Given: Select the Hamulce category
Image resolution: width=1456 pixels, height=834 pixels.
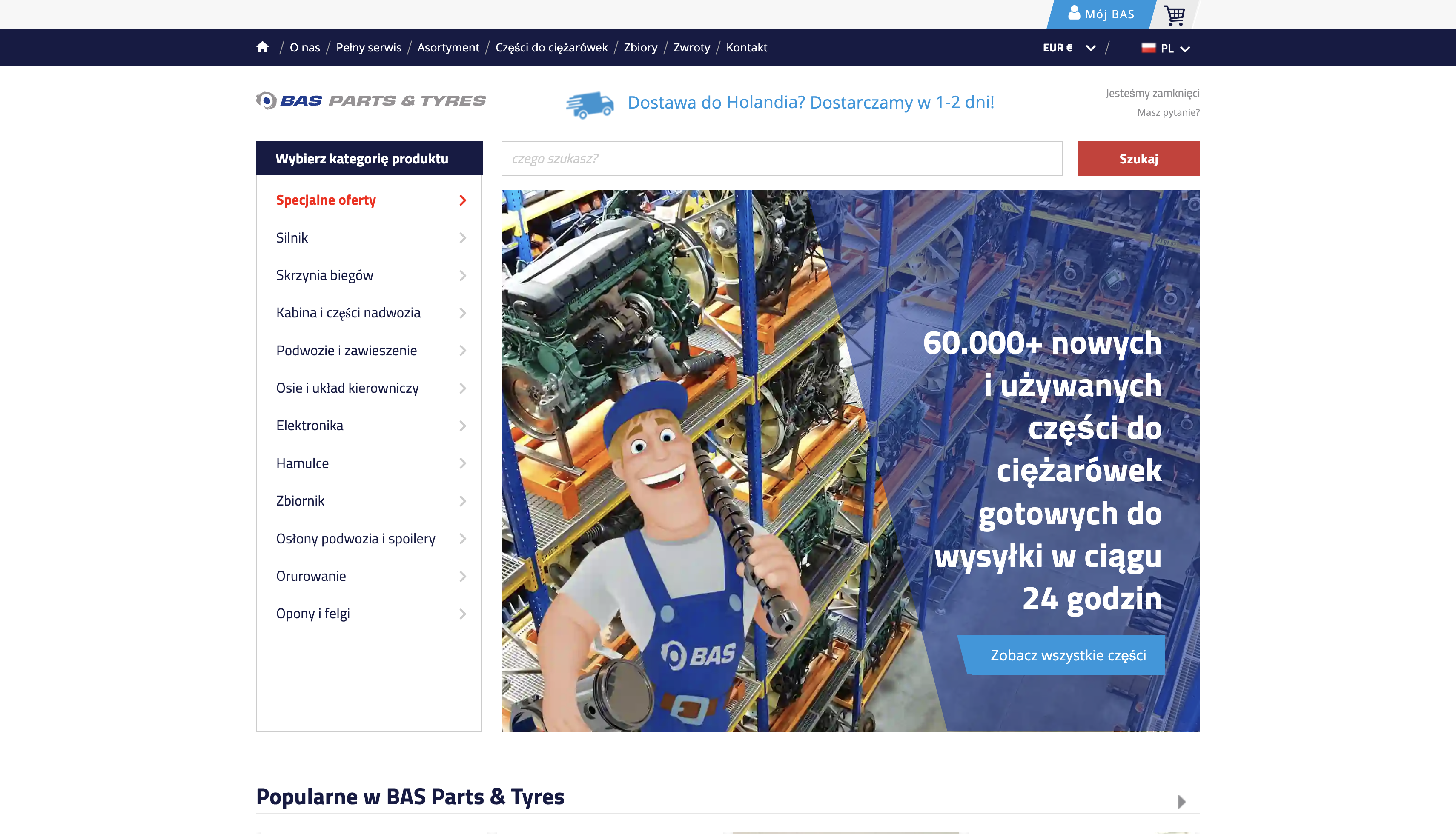Looking at the screenshot, I should [x=303, y=463].
